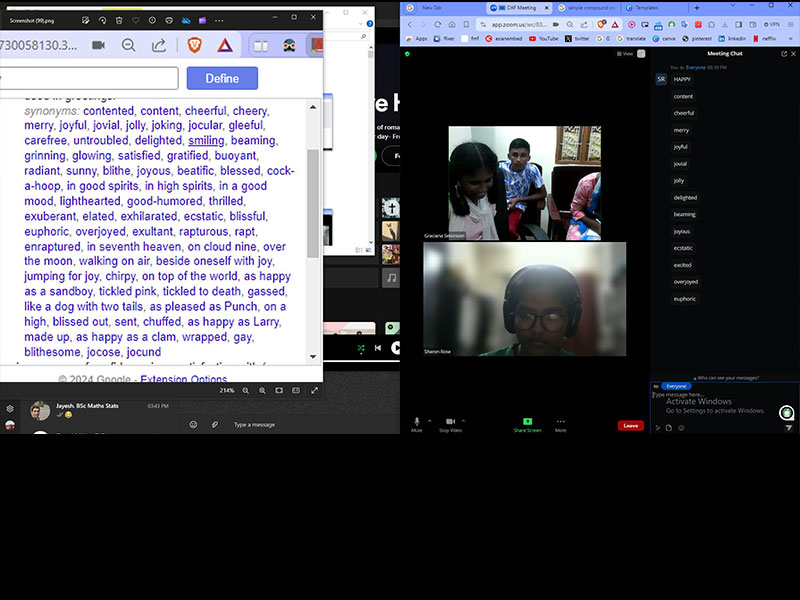Open emoji picker in the messaging app
The image size is (800, 600).
click(x=193, y=424)
